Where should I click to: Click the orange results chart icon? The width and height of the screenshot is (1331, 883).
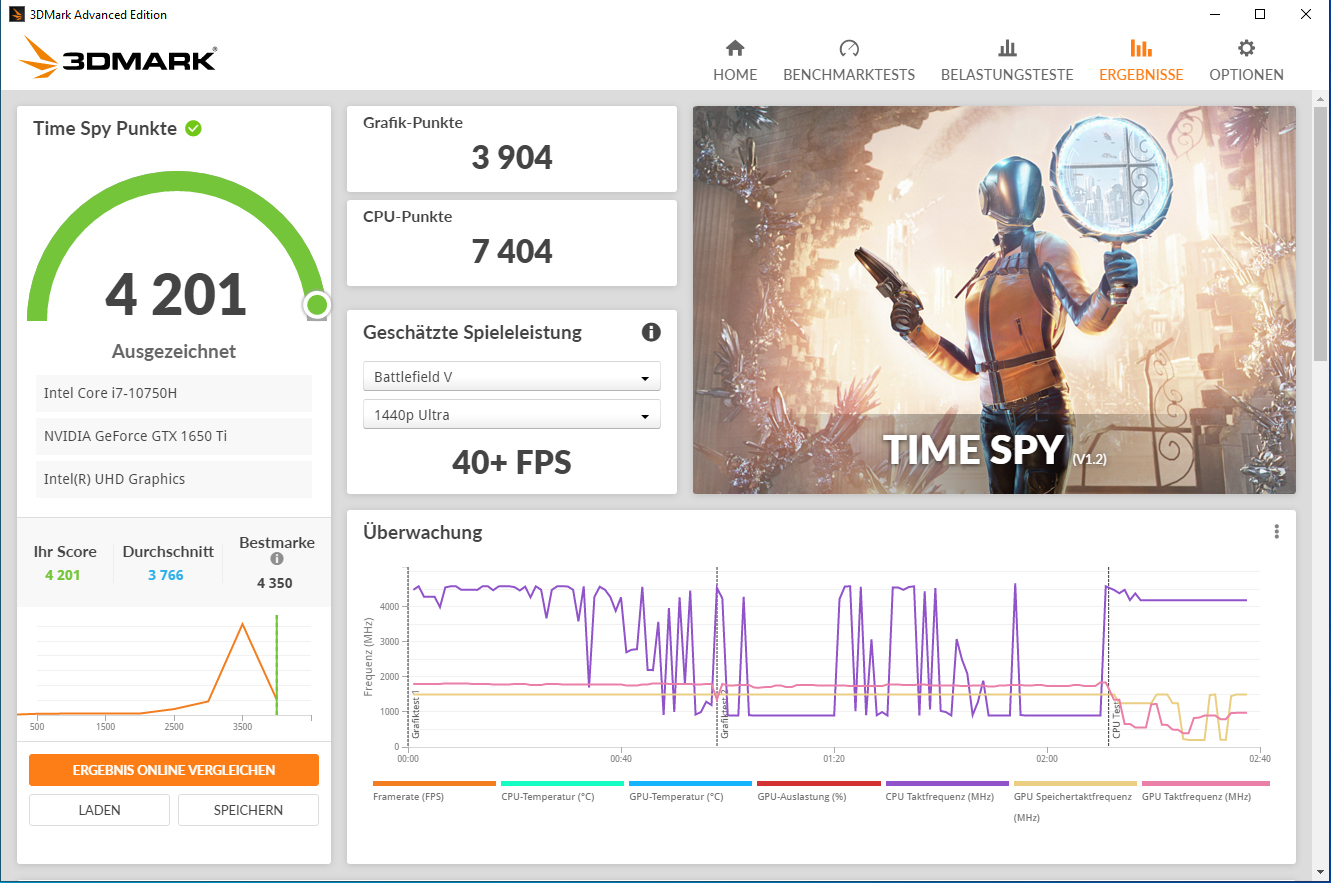1141,48
